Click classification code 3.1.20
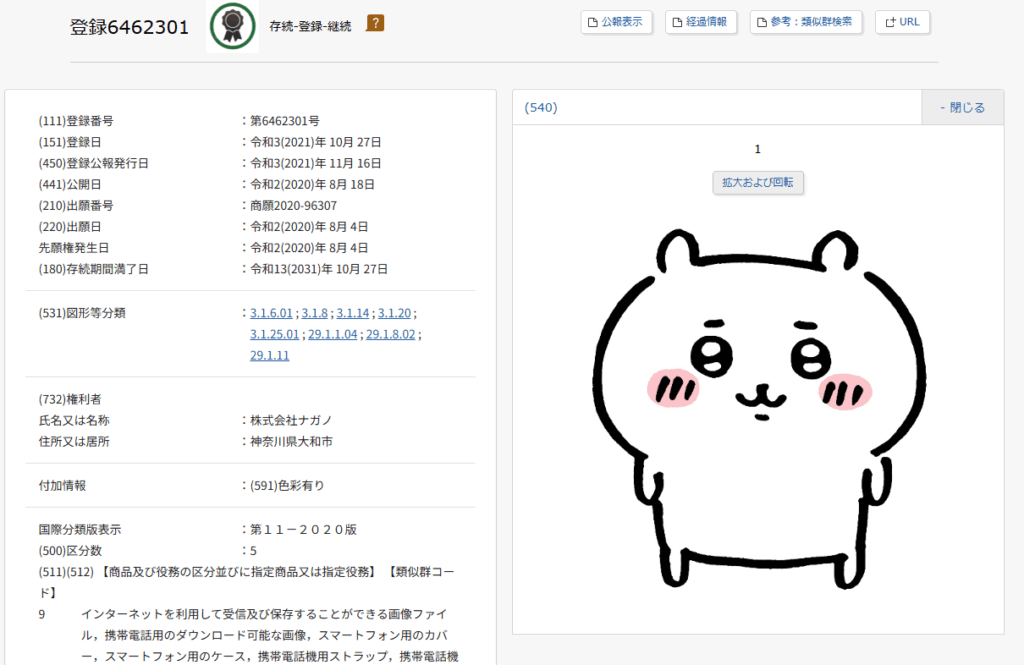 (x=395, y=312)
